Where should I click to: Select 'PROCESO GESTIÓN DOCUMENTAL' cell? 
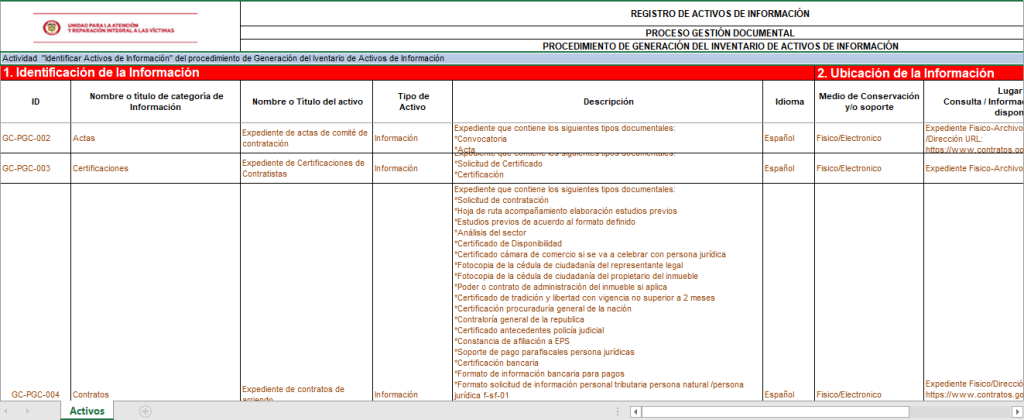(x=632, y=33)
